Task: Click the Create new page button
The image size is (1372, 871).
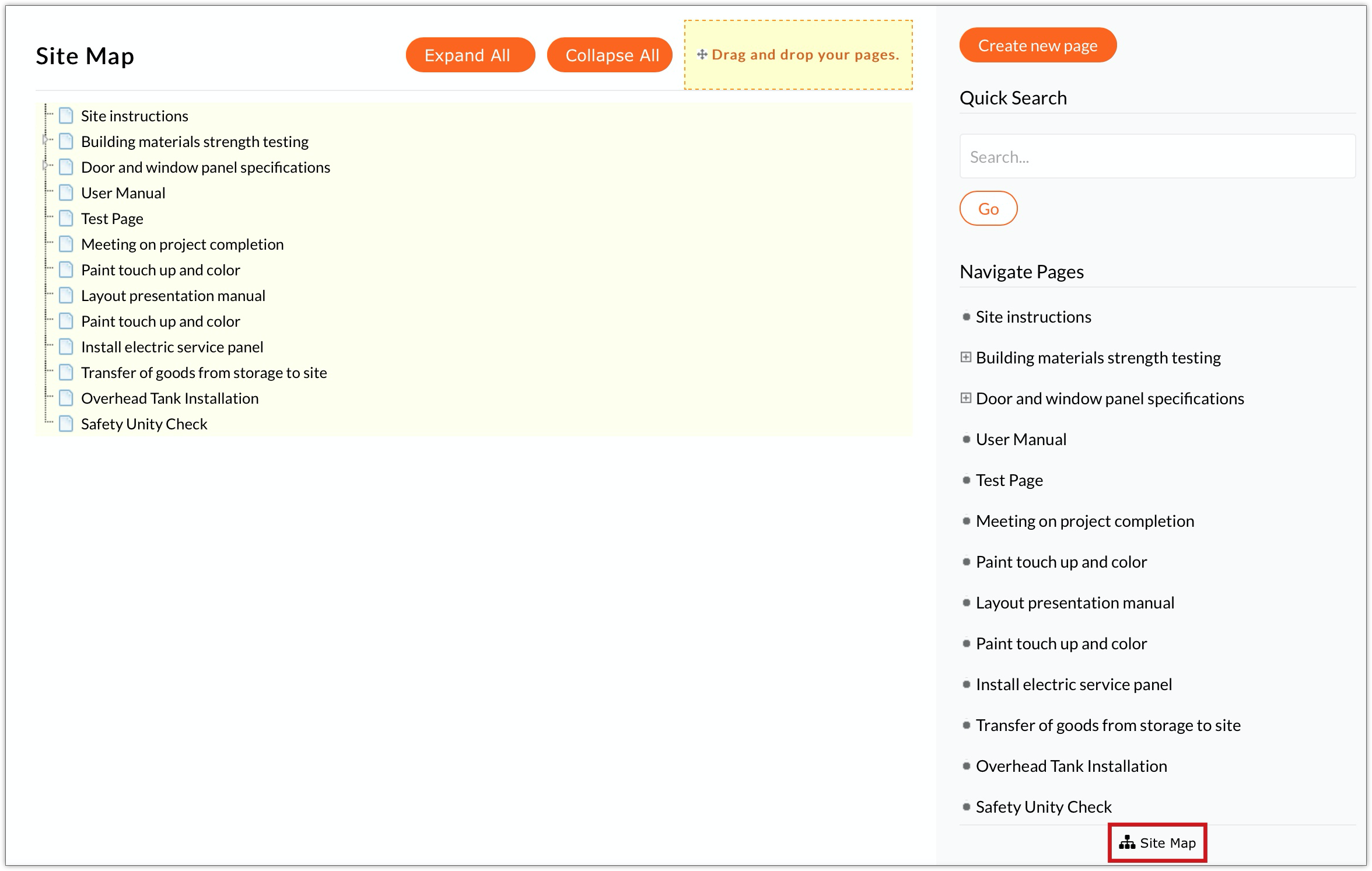Action: (x=1037, y=46)
